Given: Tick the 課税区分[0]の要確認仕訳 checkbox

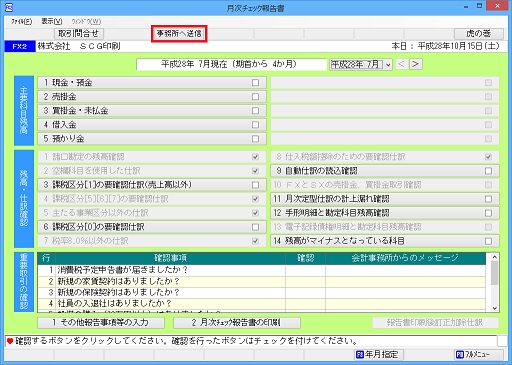Looking at the screenshot, I should (x=255, y=227).
